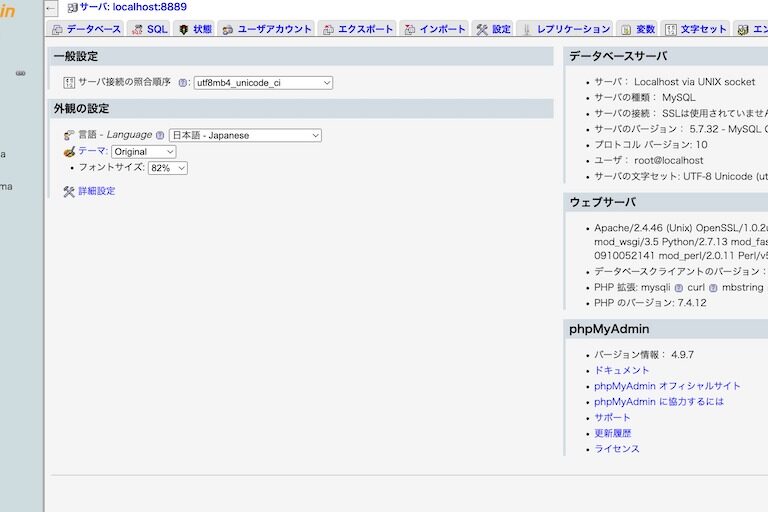Screen dimensions: 768x512
Task: Click the サーバの種類: MySQL text
Action: coord(645,98)
